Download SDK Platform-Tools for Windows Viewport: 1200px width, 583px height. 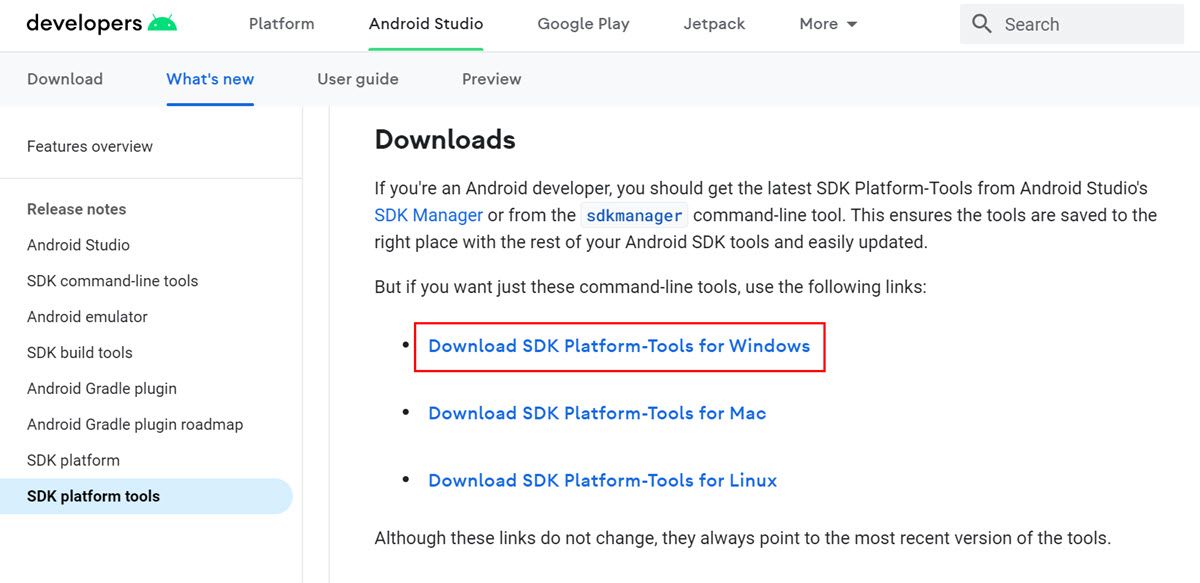[619, 346]
